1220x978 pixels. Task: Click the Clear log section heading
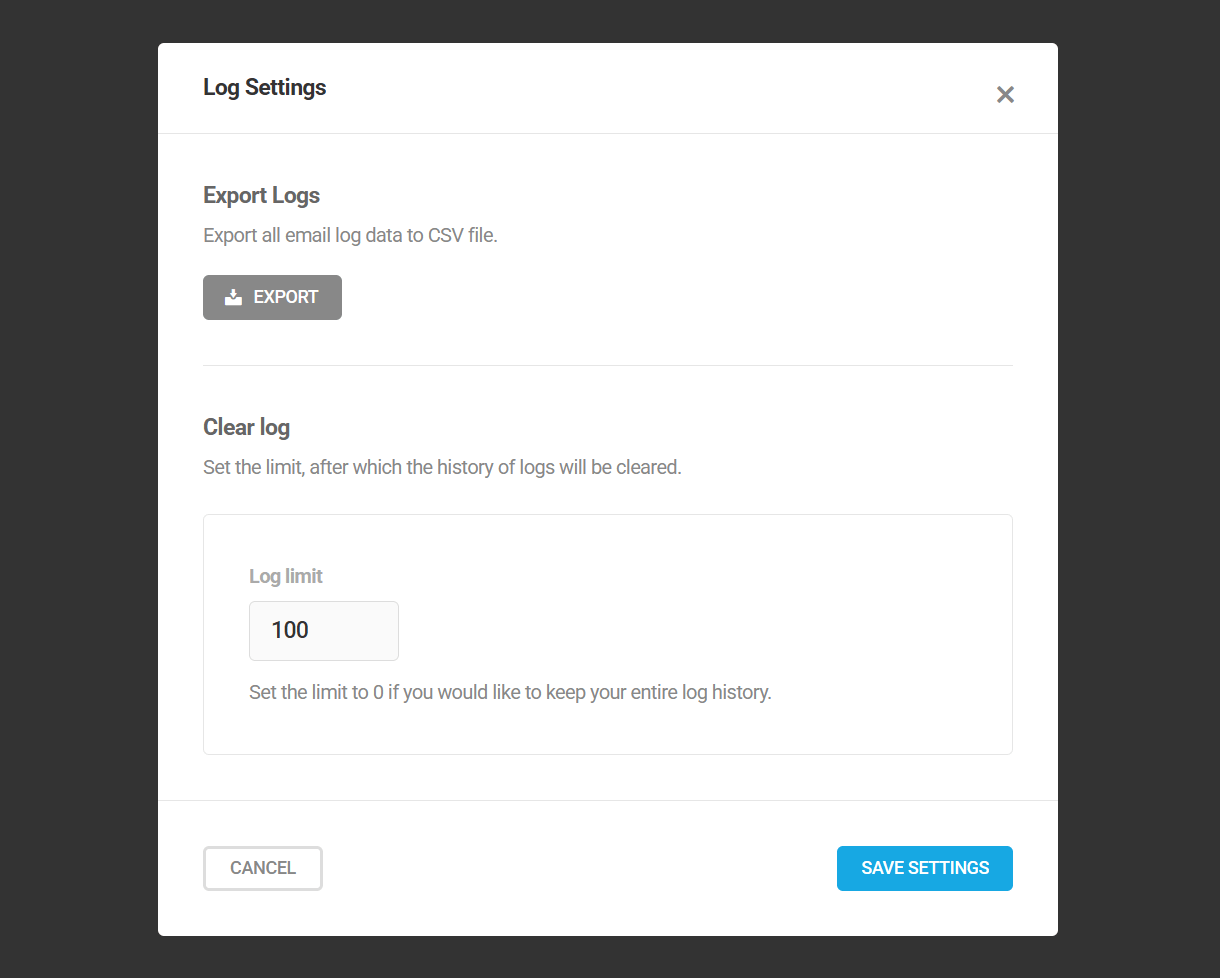(246, 427)
